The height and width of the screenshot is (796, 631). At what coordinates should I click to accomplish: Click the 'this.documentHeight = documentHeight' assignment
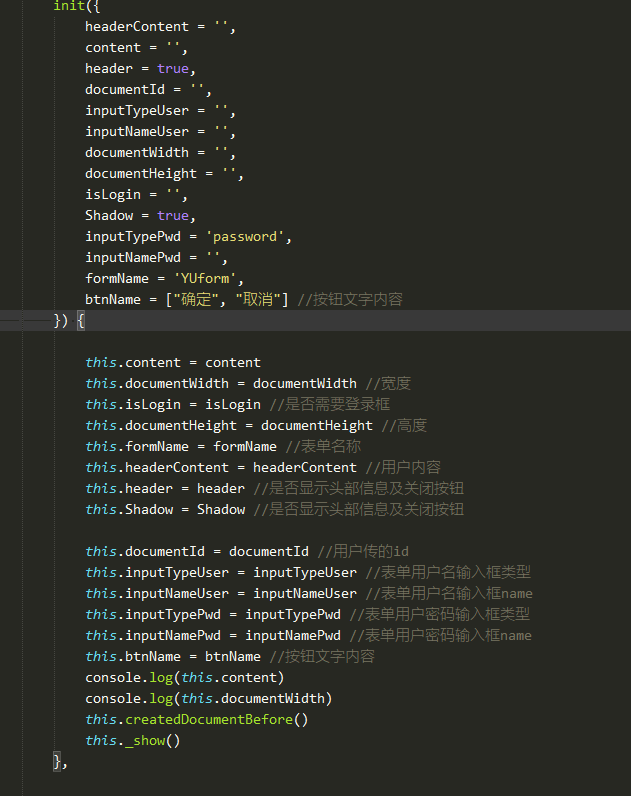tap(228, 425)
